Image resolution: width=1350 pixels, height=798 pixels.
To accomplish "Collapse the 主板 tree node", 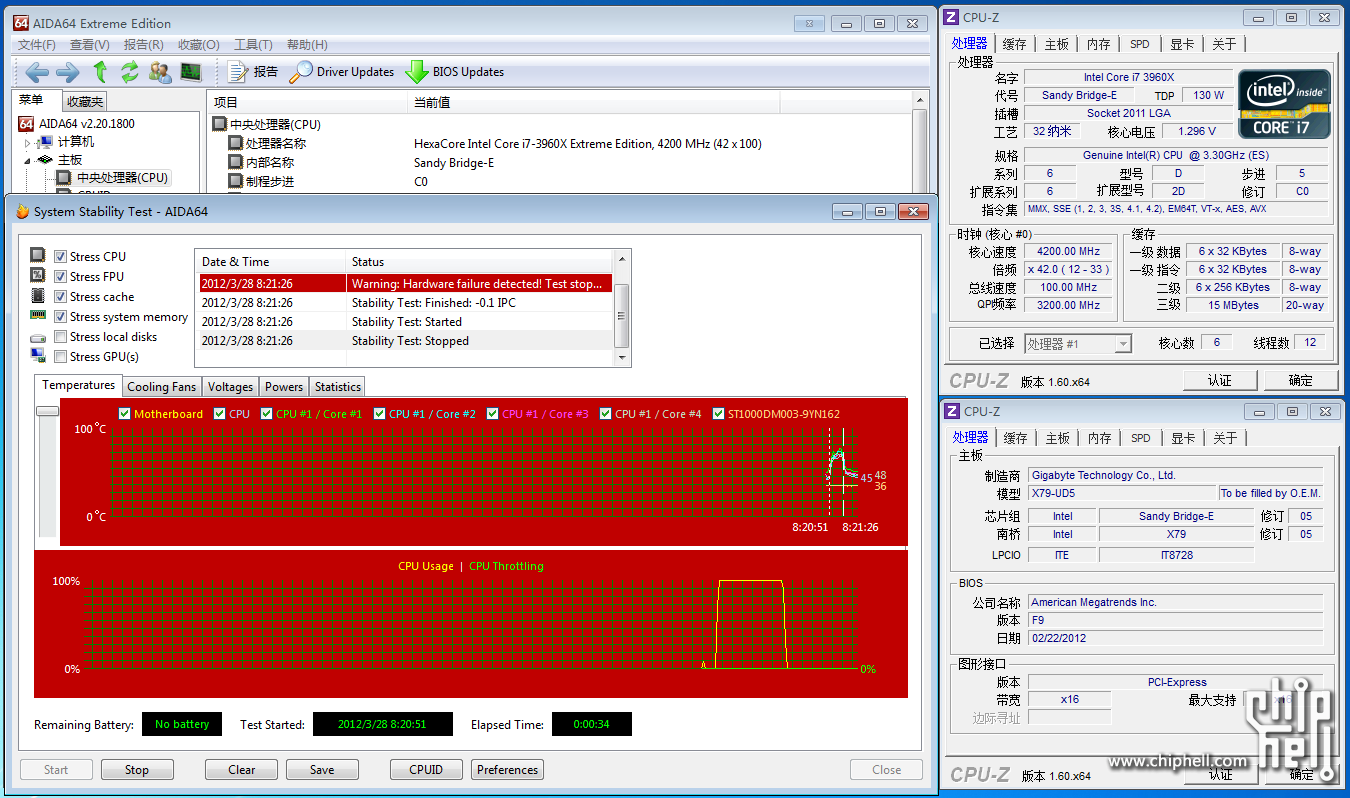I will (x=28, y=160).
